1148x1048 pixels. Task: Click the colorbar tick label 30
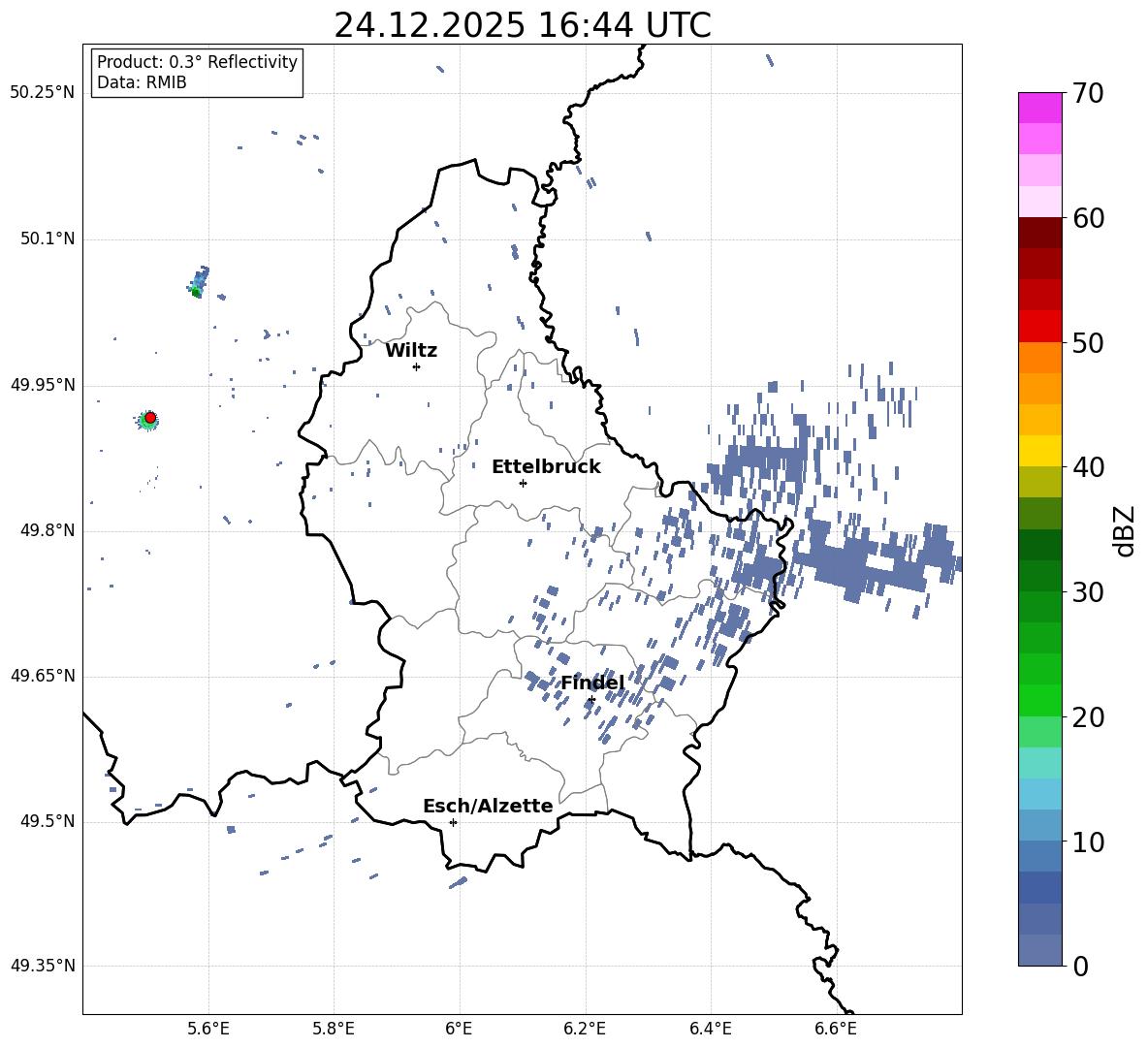pos(1088,592)
